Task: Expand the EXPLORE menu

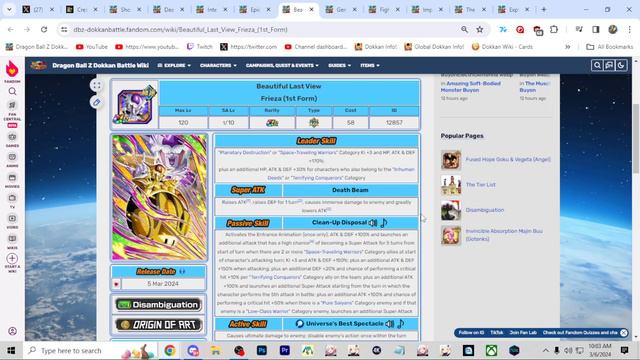Action: [x=174, y=65]
